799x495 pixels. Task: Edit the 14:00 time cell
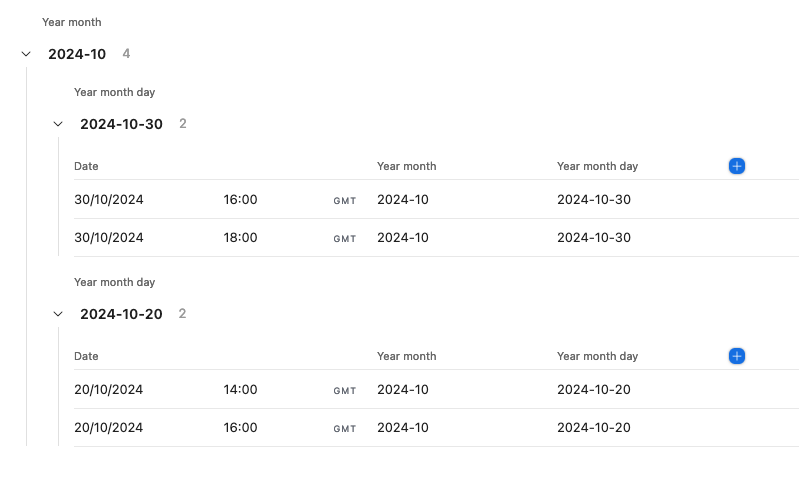point(240,389)
